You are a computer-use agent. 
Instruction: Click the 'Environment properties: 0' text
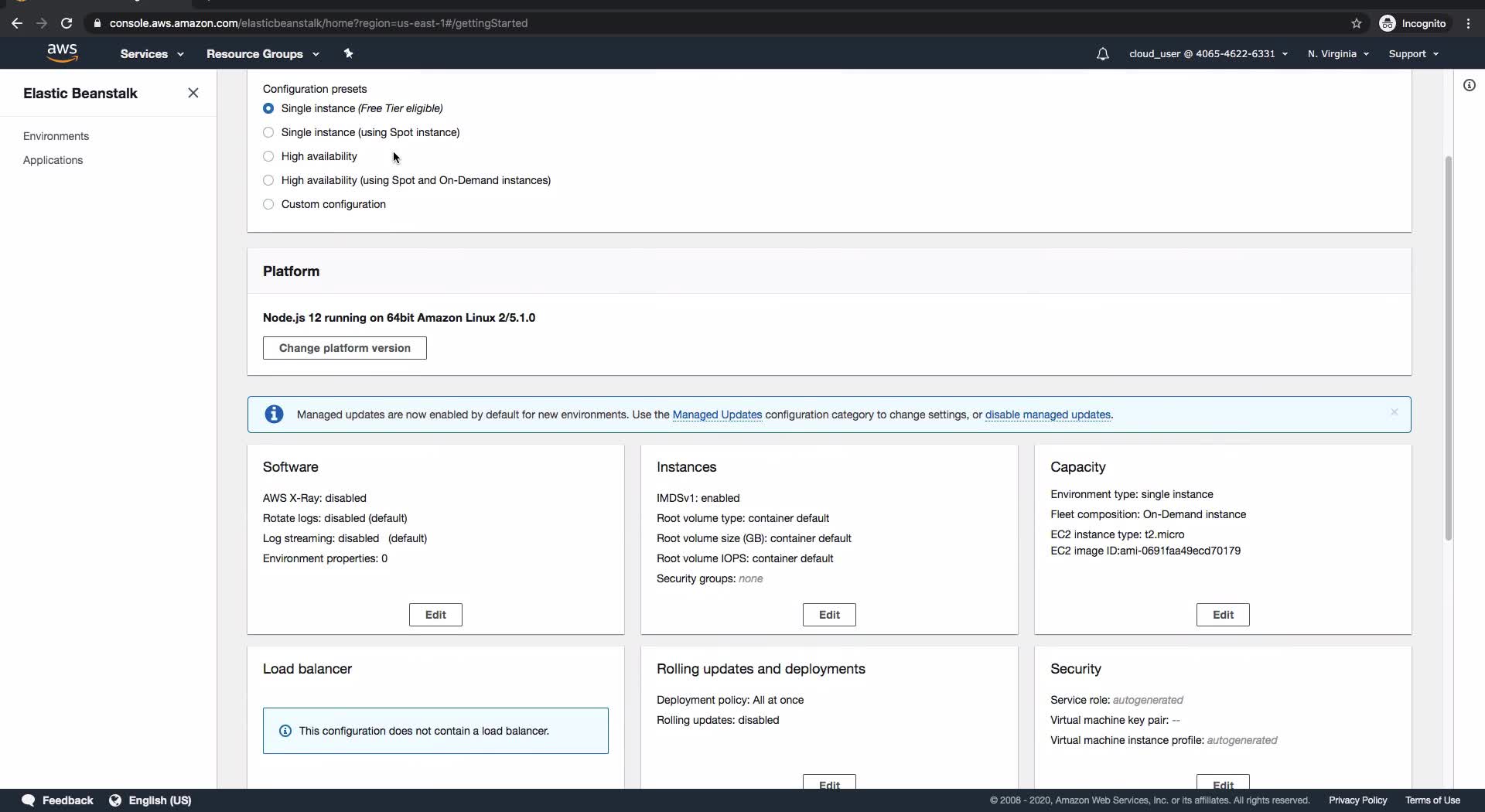[325, 558]
